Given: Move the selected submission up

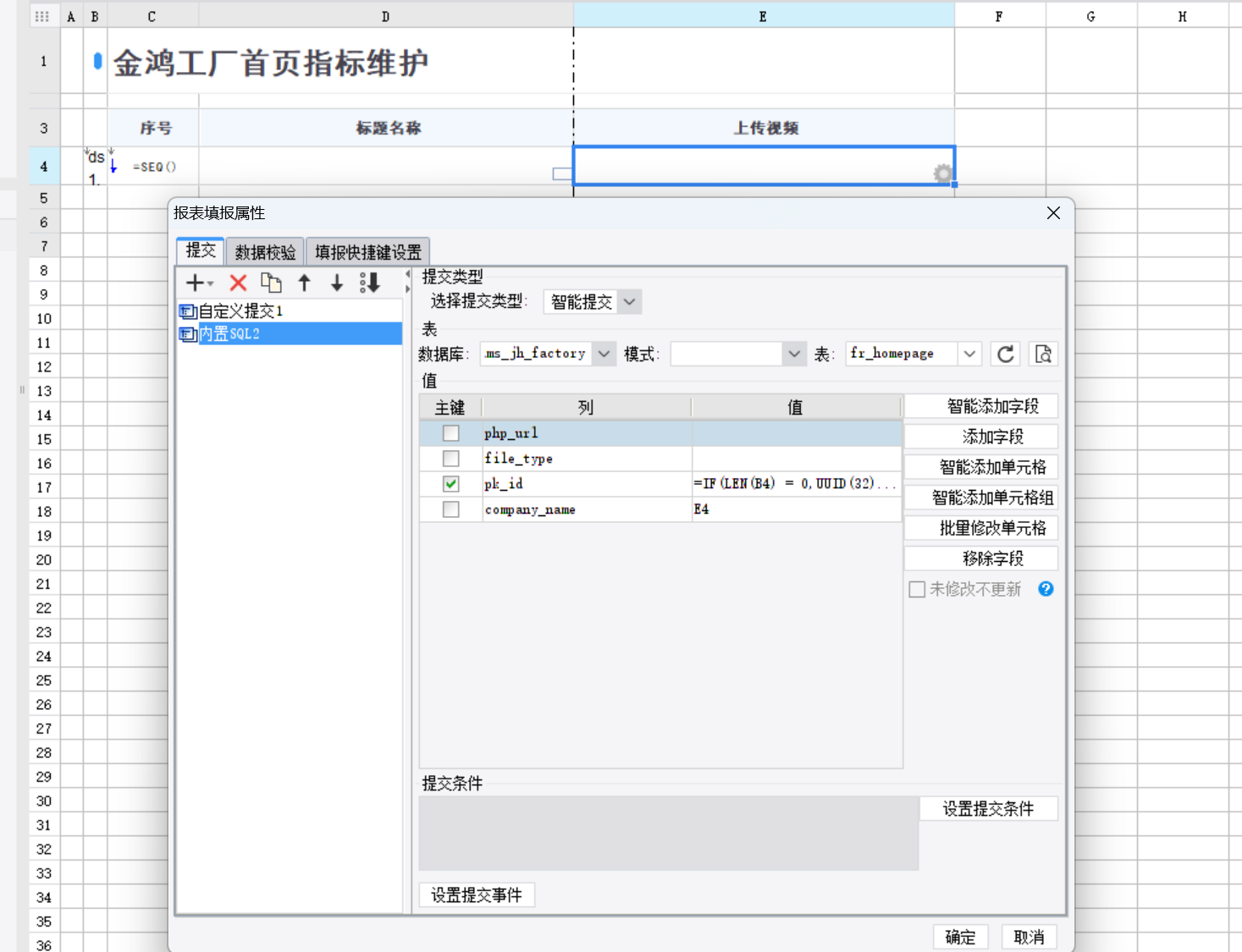Looking at the screenshot, I should coord(305,283).
